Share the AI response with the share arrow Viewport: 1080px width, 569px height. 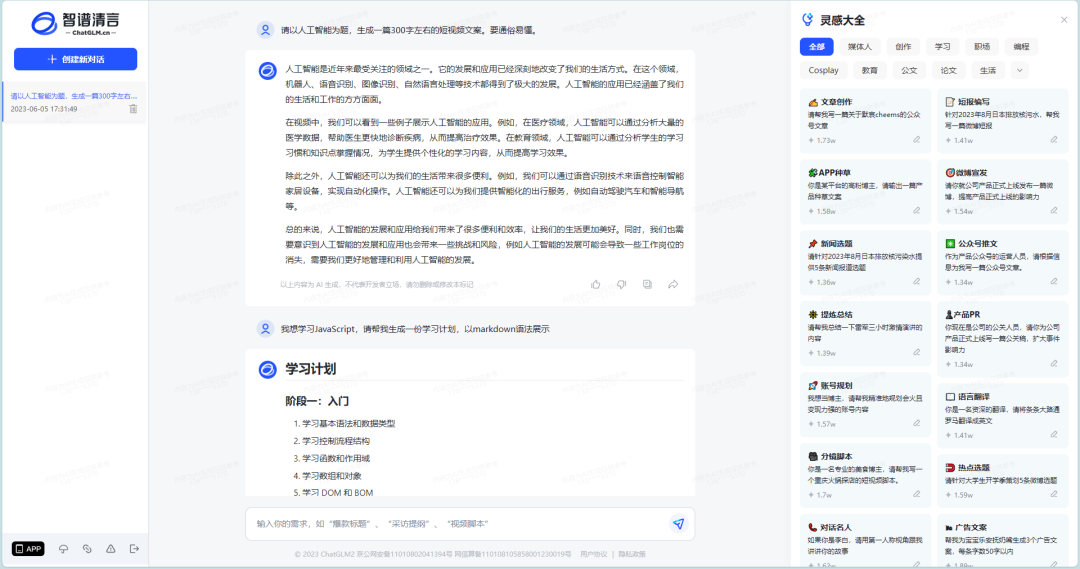click(673, 284)
